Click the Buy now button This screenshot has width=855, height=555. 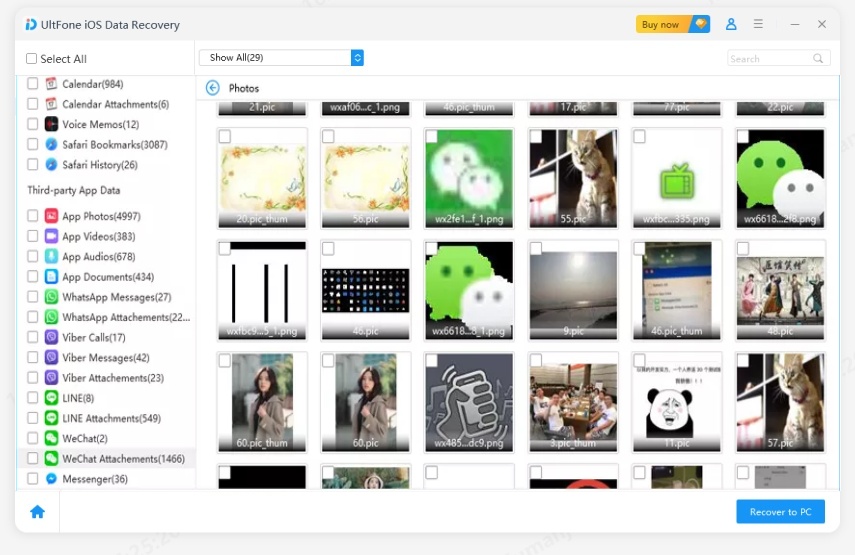672,24
